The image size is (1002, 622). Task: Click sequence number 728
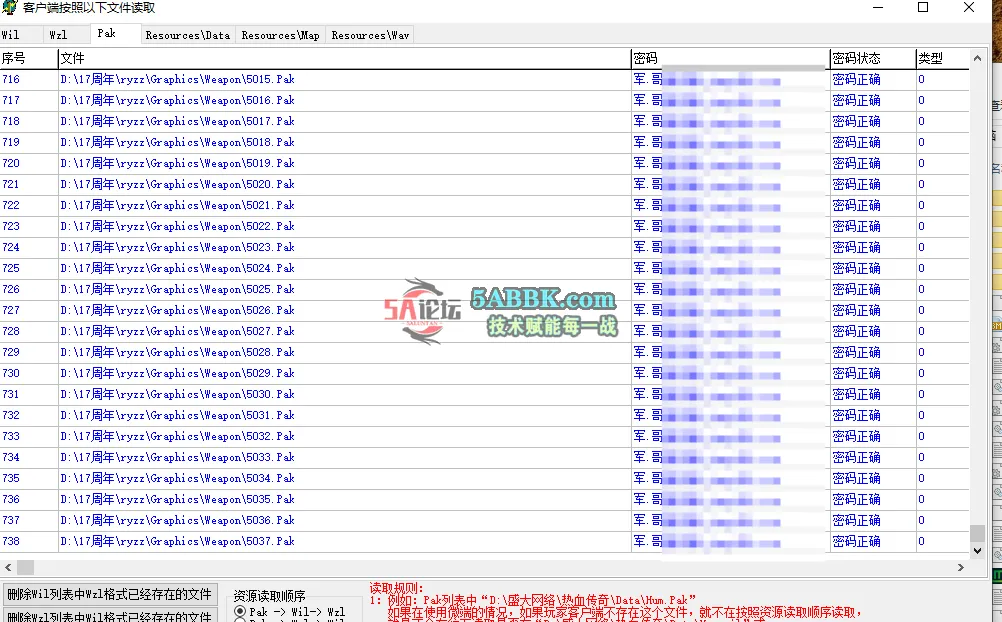(11, 331)
